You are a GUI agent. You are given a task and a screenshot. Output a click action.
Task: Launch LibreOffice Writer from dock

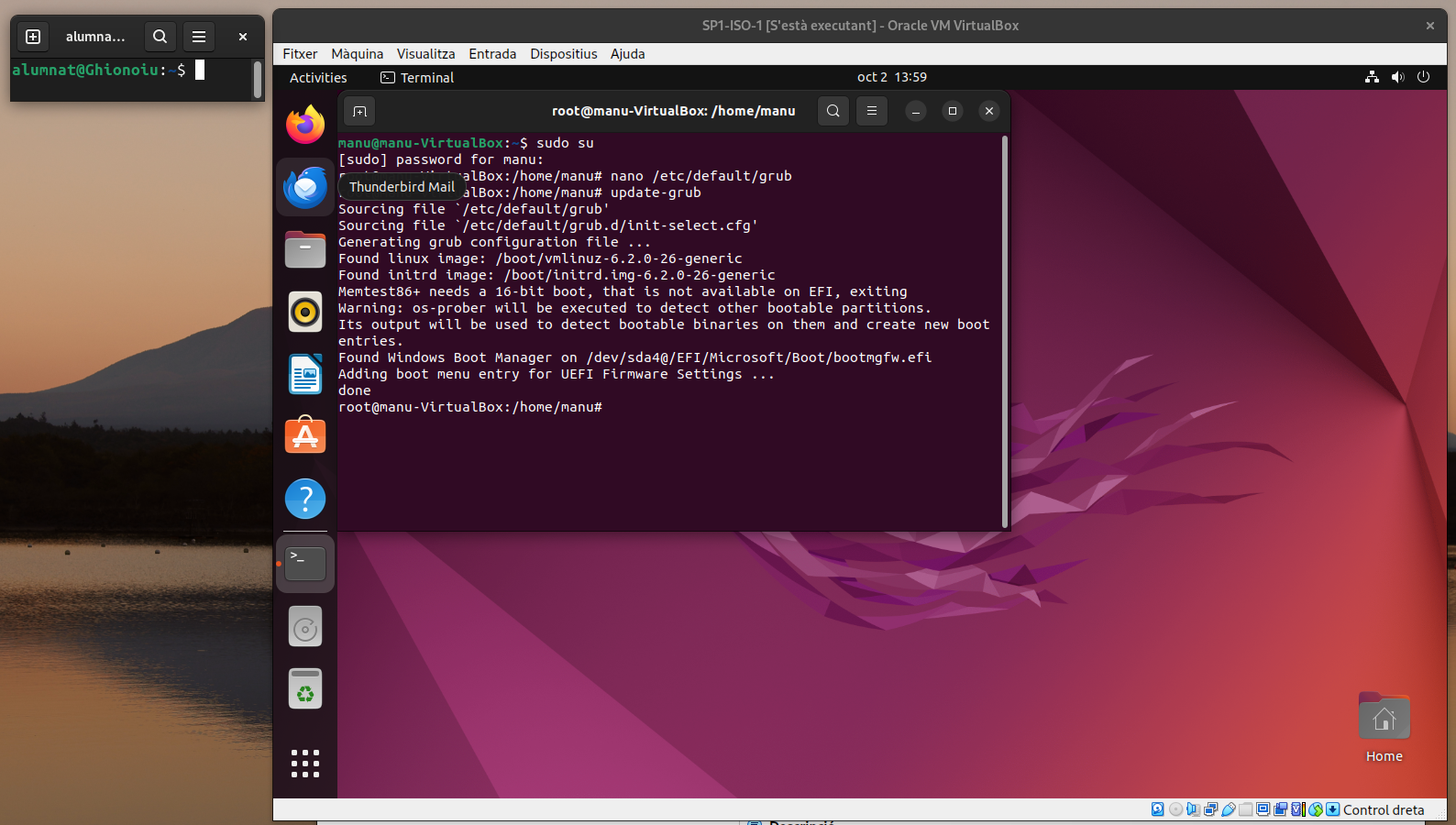[305, 374]
